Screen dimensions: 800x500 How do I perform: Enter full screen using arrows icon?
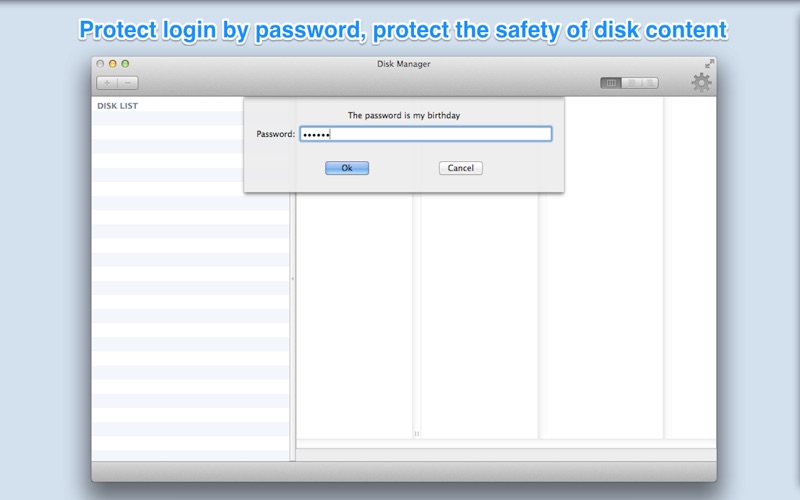[709, 63]
